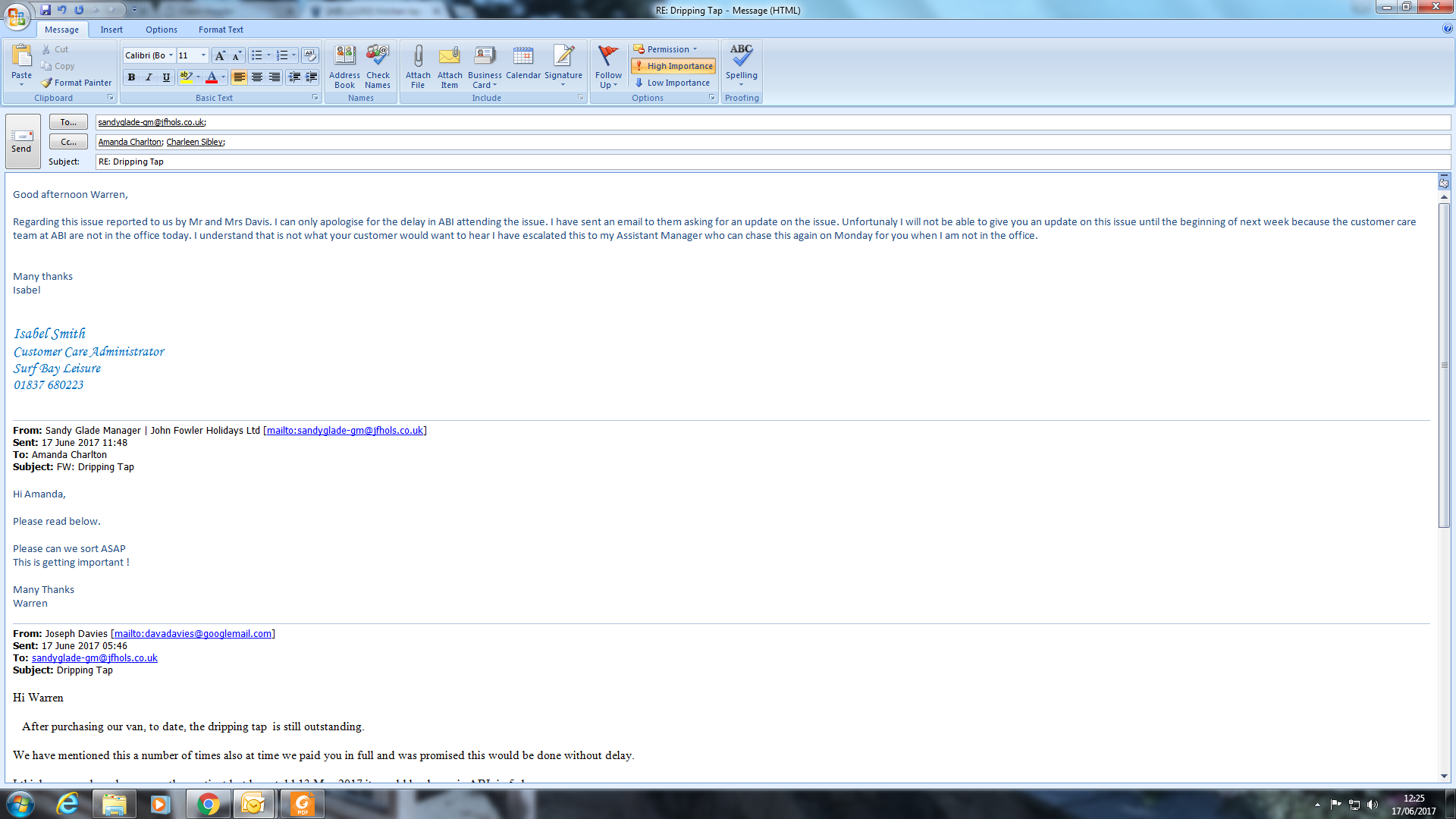Toggle Bold formatting
The image size is (1456, 819).
click(132, 77)
